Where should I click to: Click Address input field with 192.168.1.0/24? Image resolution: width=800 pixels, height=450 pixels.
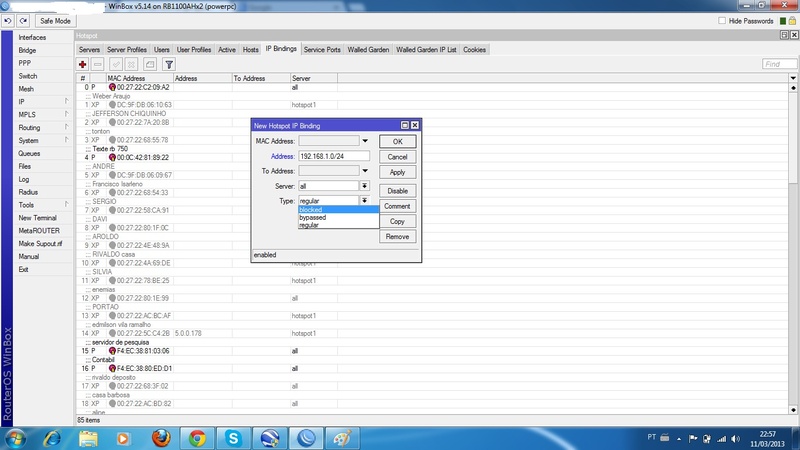coord(334,156)
